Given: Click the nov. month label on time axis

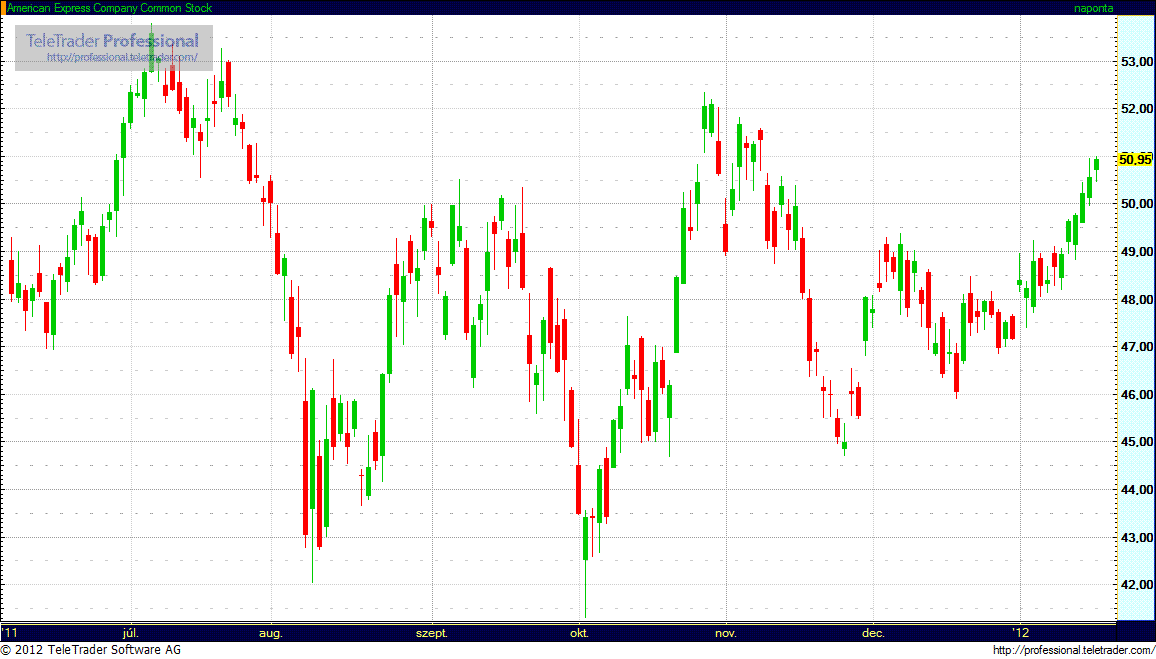Looking at the screenshot, I should [x=726, y=633].
